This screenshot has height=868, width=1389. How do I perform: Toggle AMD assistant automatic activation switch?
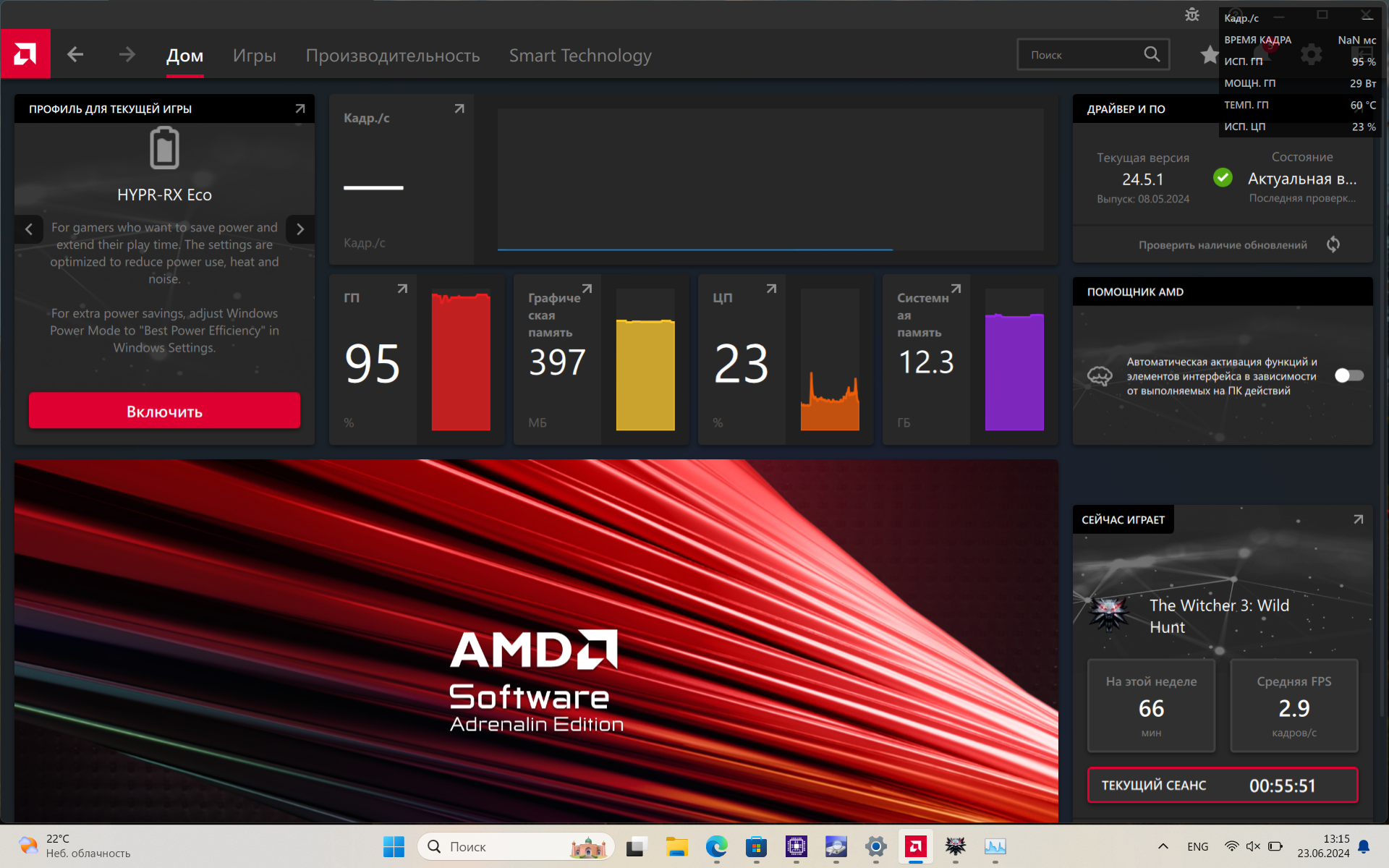1349,375
